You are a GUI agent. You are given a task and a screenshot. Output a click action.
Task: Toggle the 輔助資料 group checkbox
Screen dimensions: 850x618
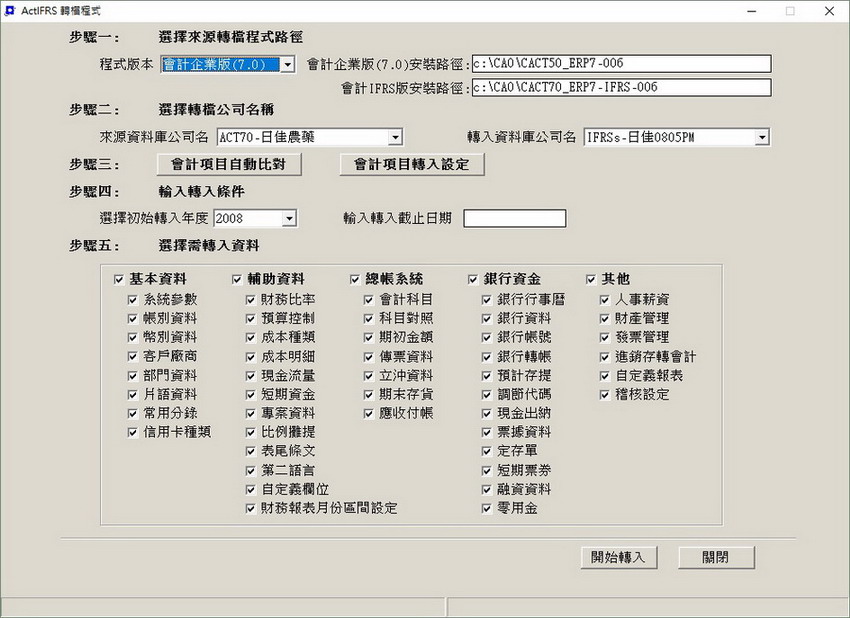tap(237, 280)
